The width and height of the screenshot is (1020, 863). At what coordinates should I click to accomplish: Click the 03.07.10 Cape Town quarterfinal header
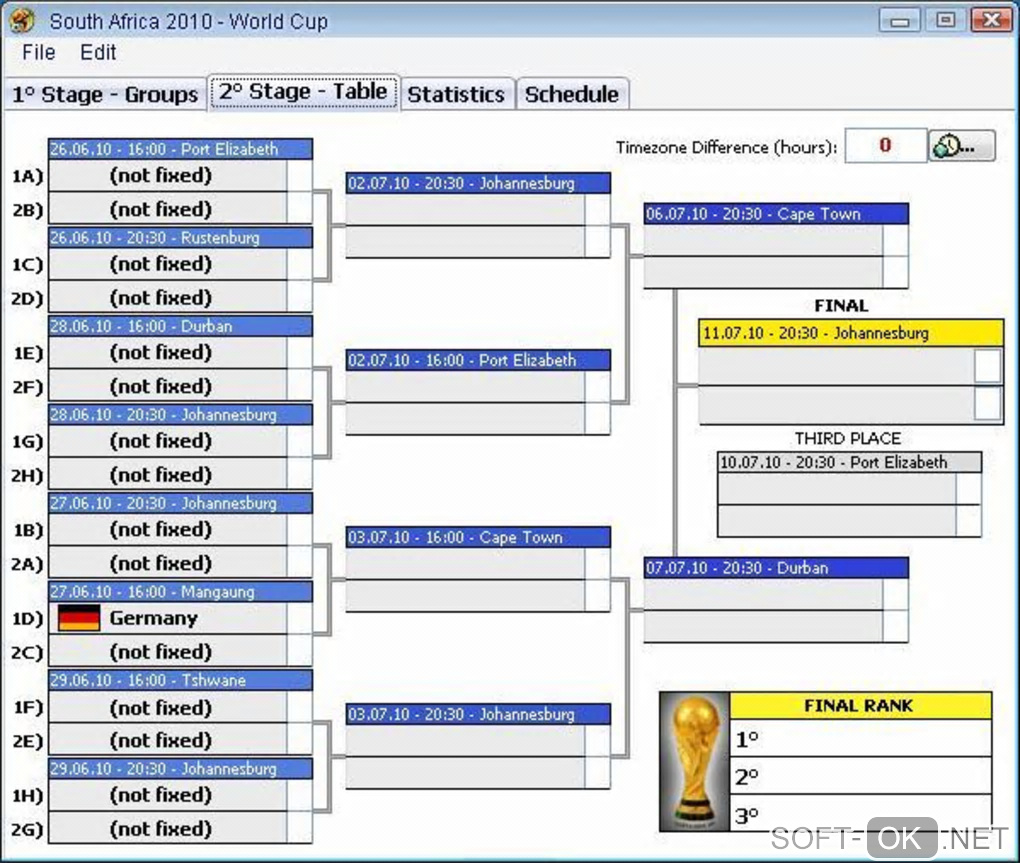coord(478,537)
